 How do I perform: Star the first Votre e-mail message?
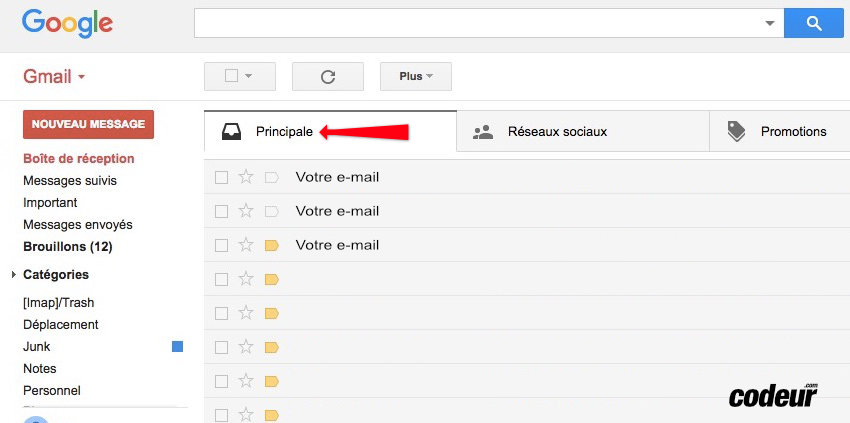pos(246,177)
